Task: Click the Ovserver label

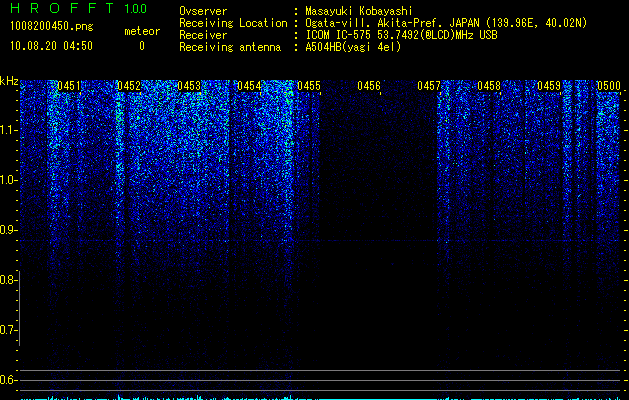Action: coord(203,11)
